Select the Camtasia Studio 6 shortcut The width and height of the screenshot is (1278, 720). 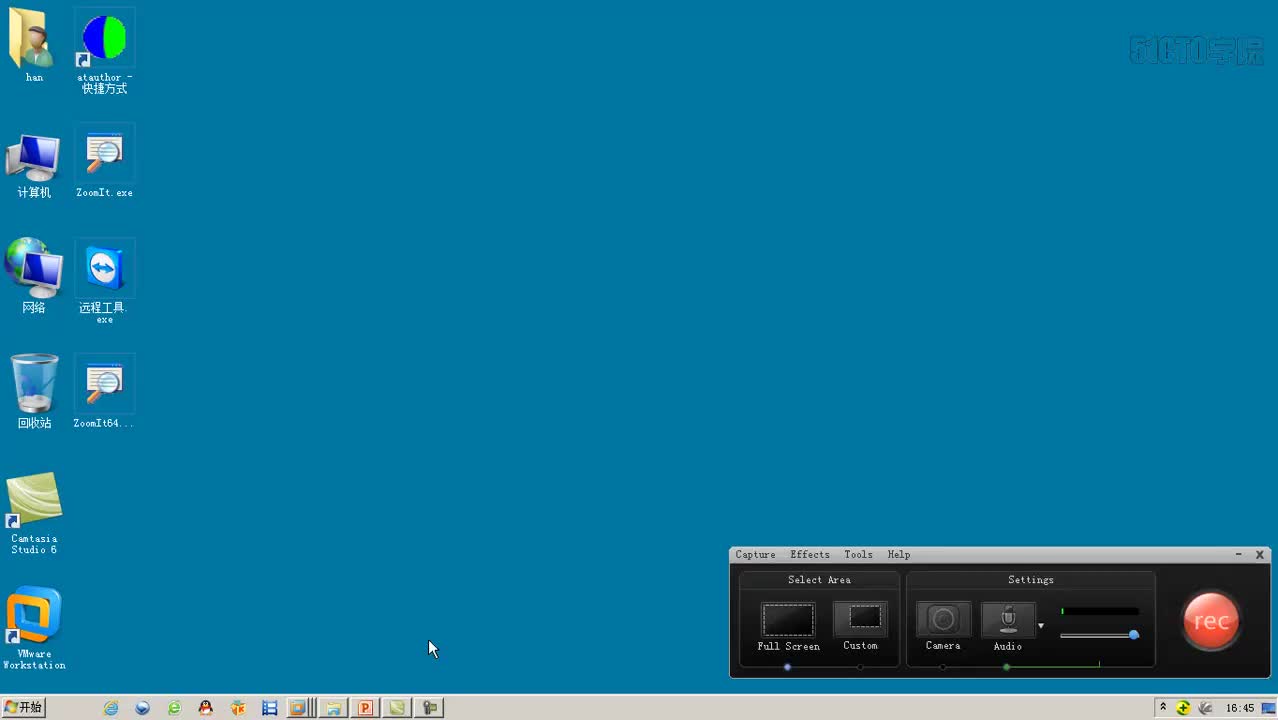click(34, 513)
